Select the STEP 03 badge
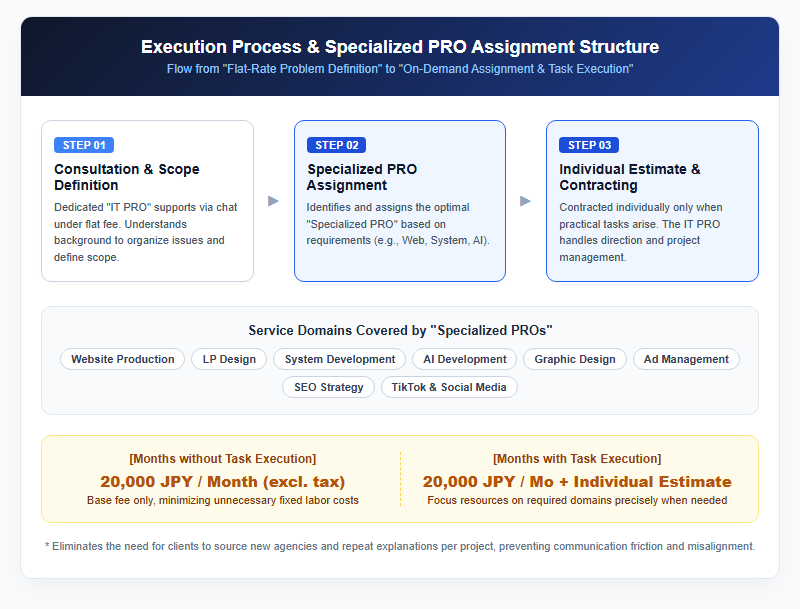This screenshot has width=800, height=609. (589, 145)
